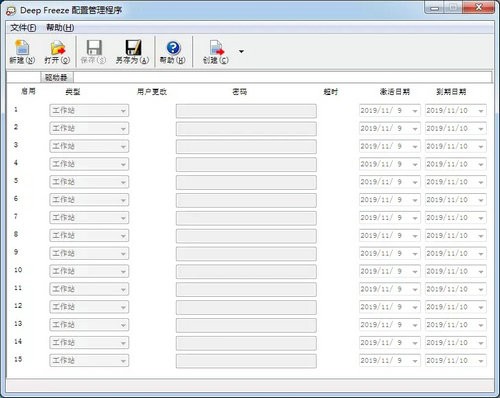Click the 密码 password field in row 5
The height and width of the screenshot is (398, 500).
pyautogui.click(x=246, y=182)
